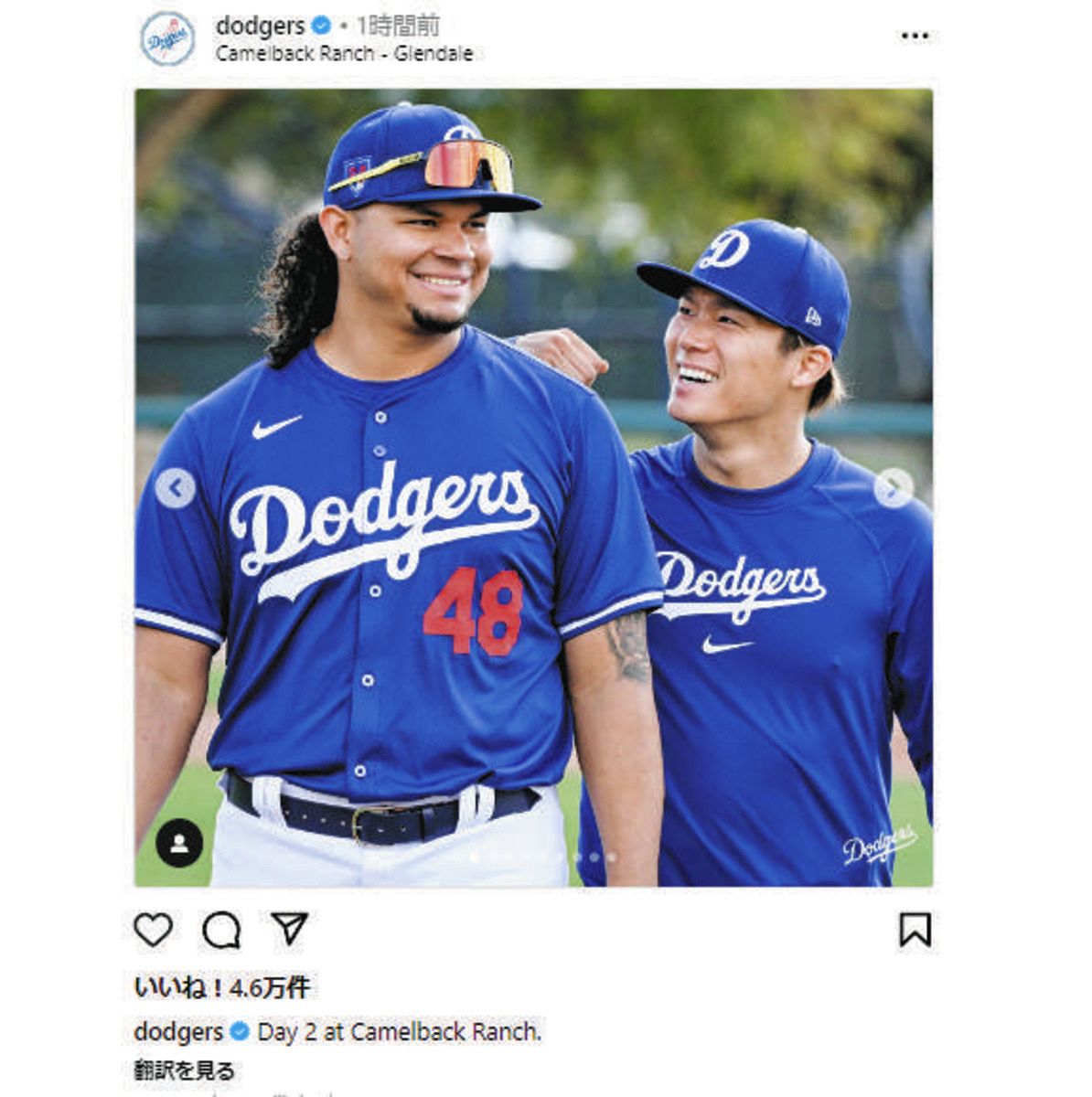
Task: Show tagged people icon on photo
Action: click(179, 843)
